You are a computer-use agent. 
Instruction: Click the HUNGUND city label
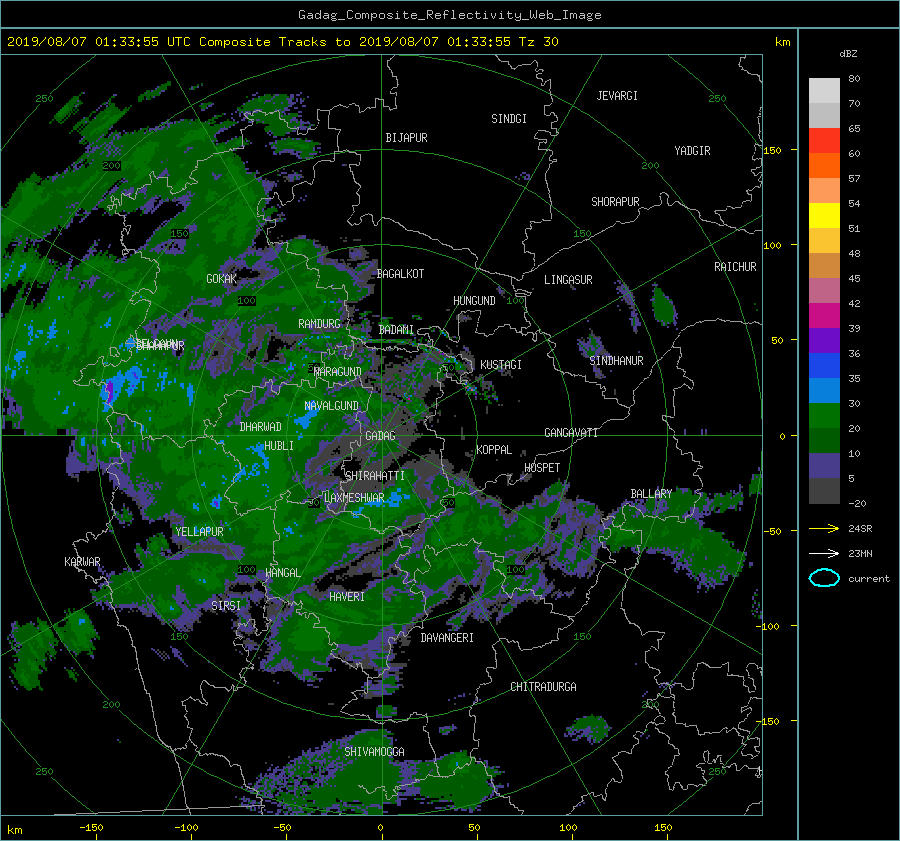[x=474, y=301]
